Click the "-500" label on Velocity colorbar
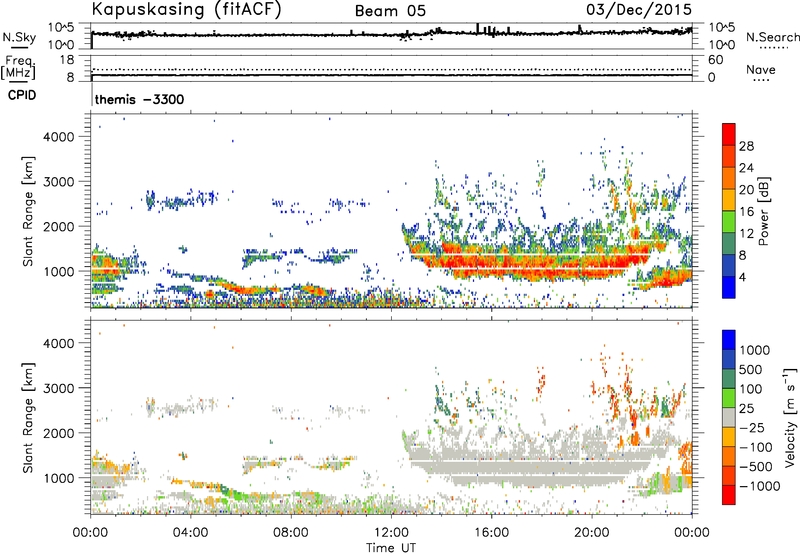 pyautogui.click(x=756, y=467)
